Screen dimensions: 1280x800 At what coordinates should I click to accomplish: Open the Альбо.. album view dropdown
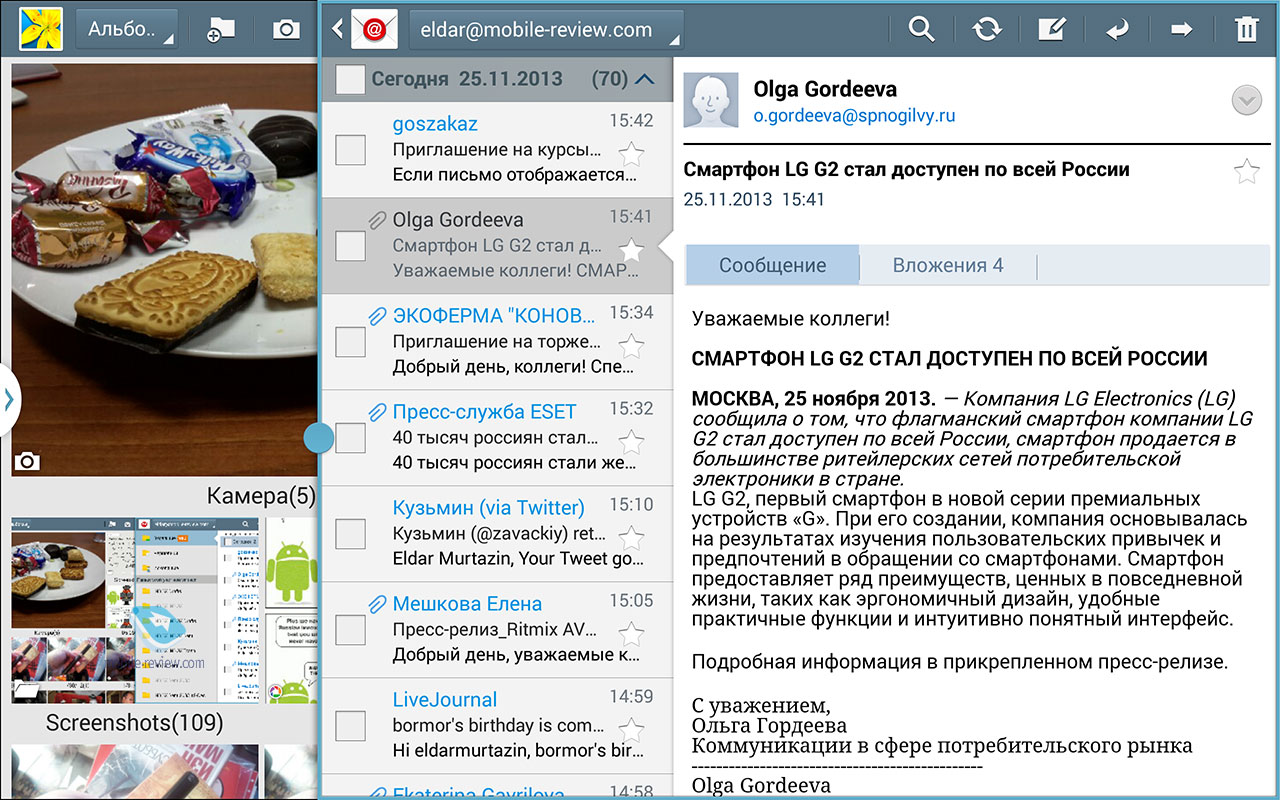(127, 29)
